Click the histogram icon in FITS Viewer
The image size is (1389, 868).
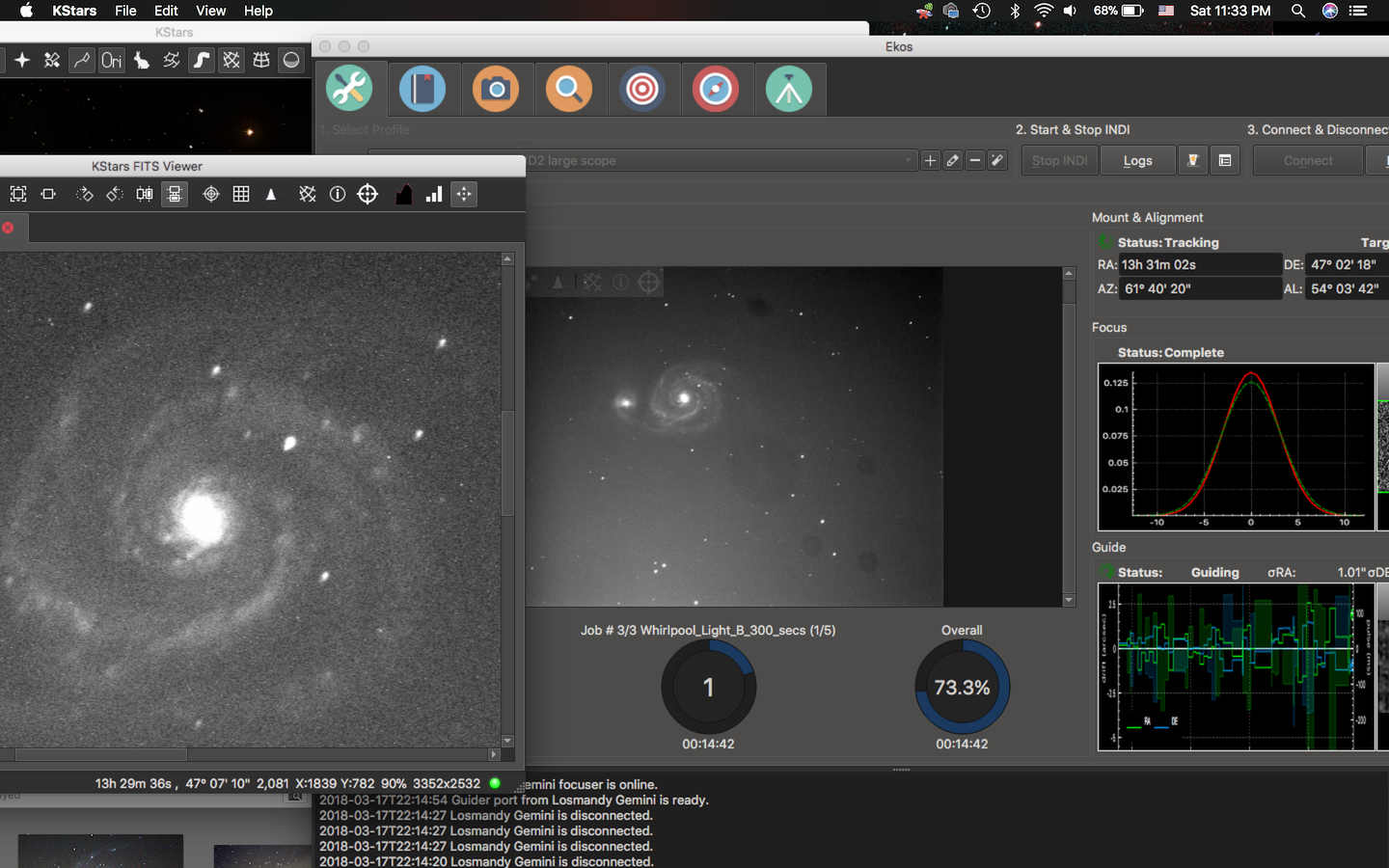pyautogui.click(x=404, y=194)
